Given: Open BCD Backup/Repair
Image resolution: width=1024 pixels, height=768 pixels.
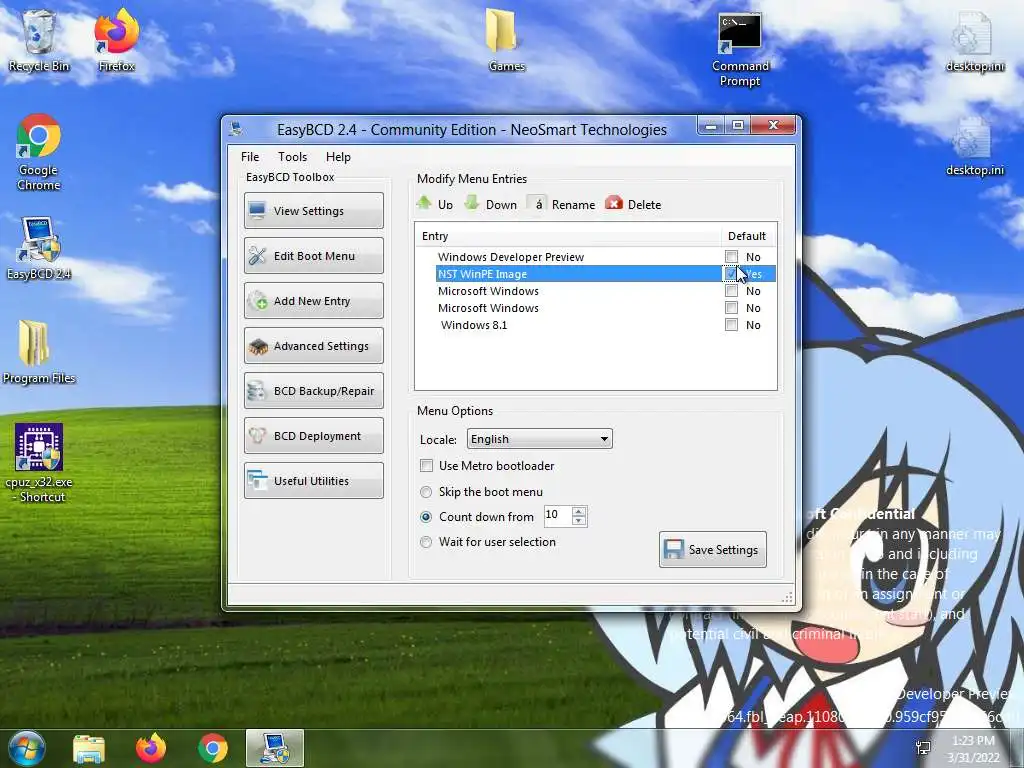Looking at the screenshot, I should 313,391.
